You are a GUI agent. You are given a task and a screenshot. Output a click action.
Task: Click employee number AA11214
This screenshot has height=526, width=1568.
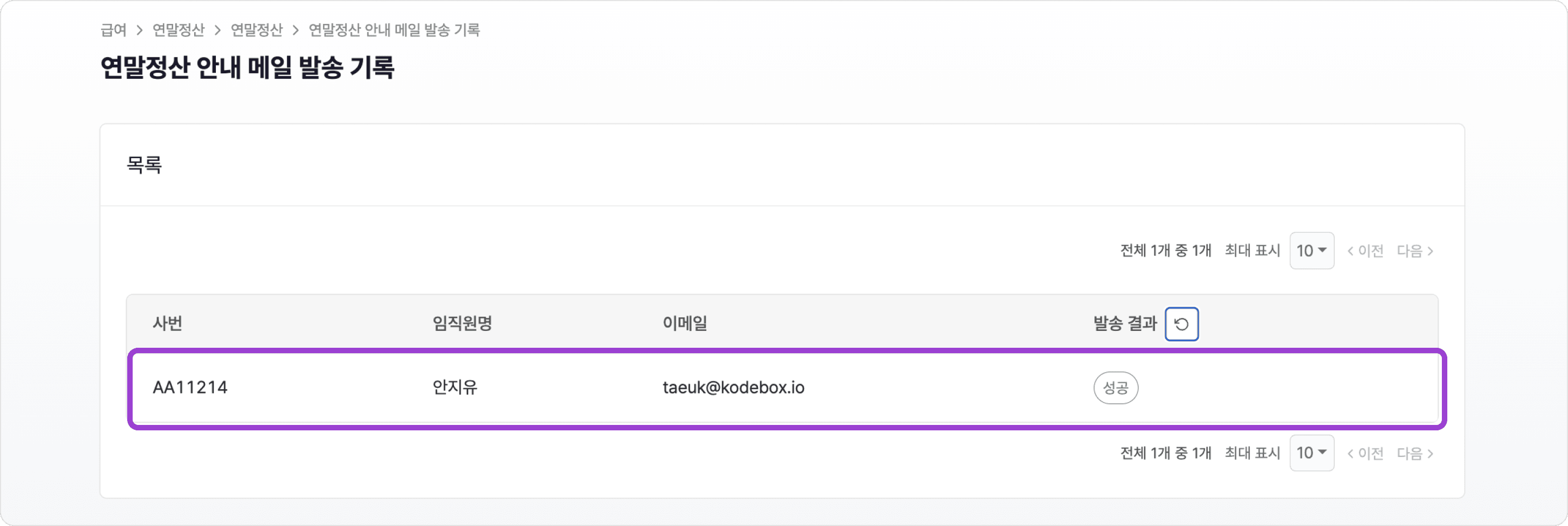190,388
